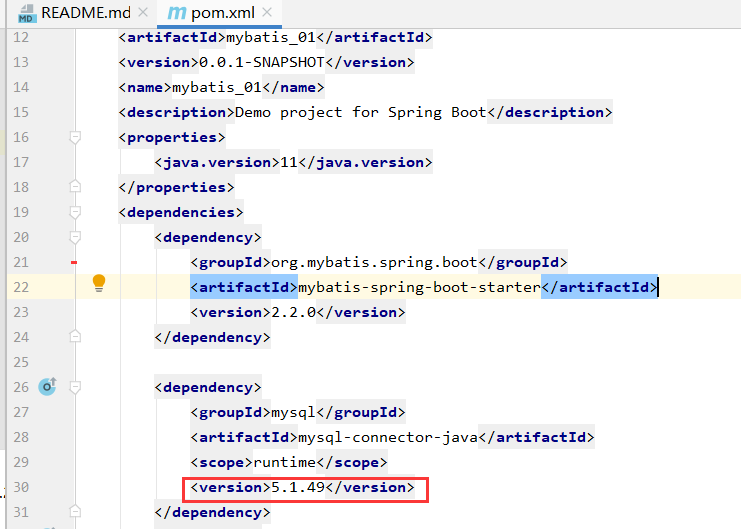Click the fold end marker at line 31
742x530 pixels.
tap(75, 512)
